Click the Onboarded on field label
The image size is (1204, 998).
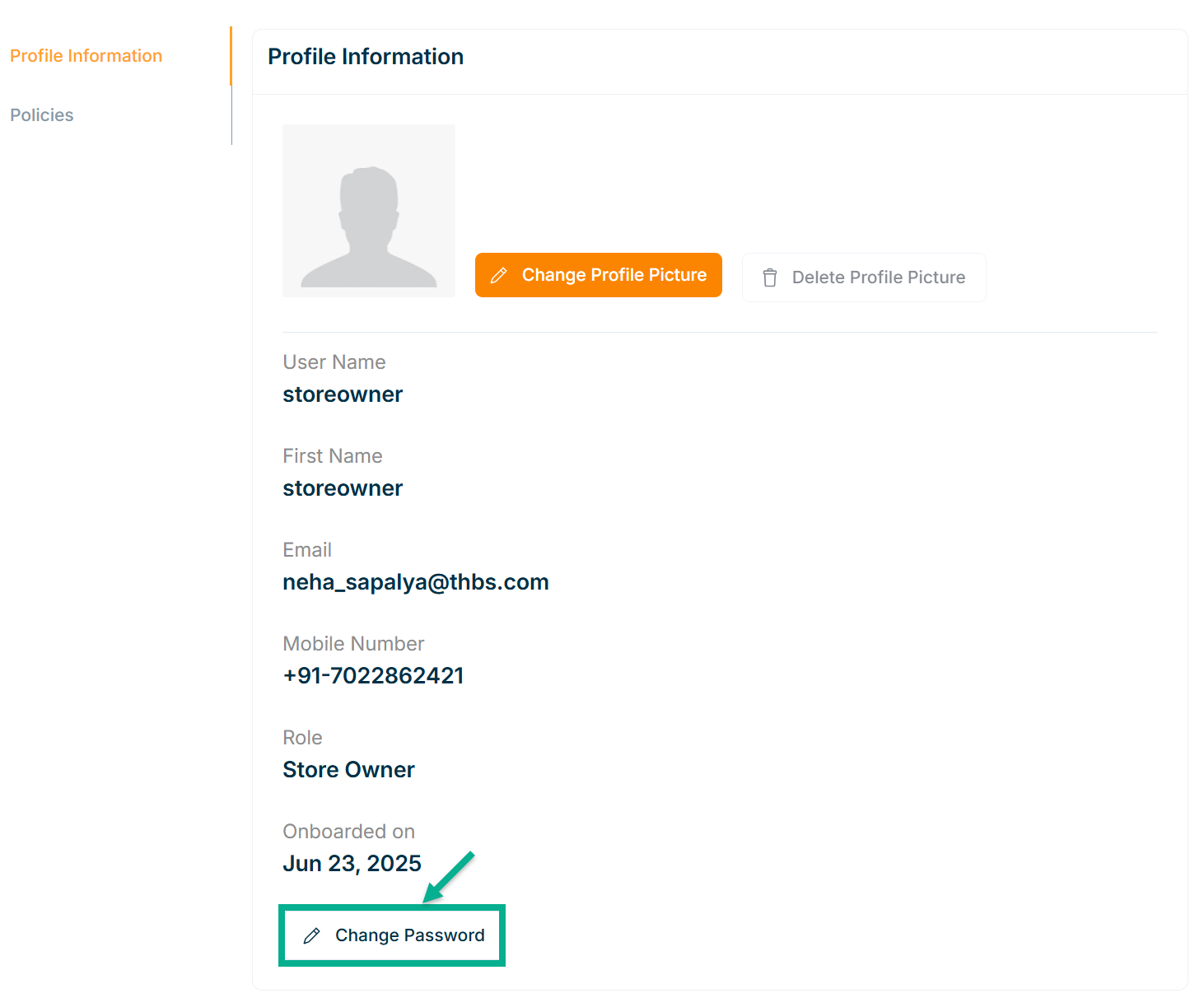348,832
